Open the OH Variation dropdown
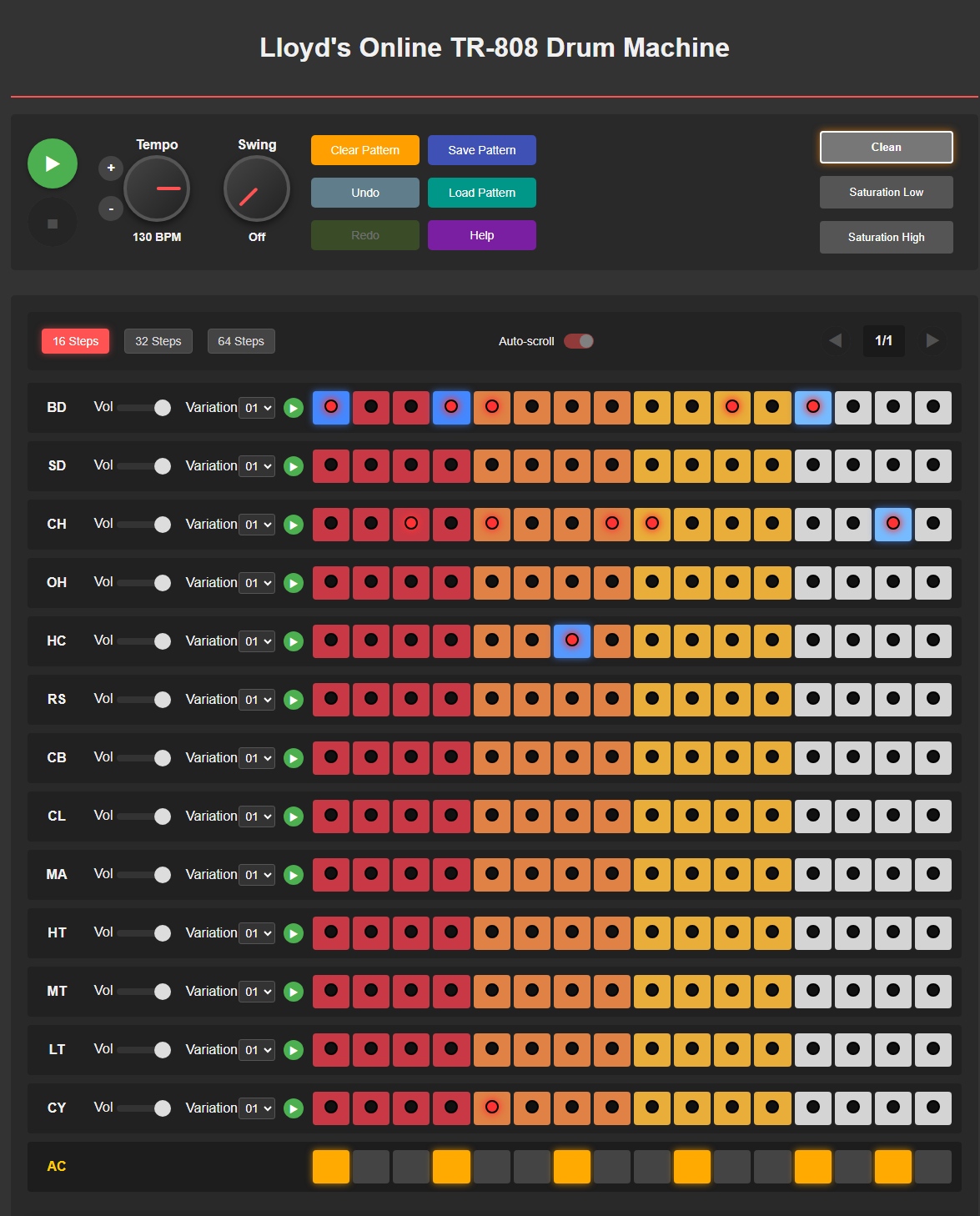 tap(257, 583)
